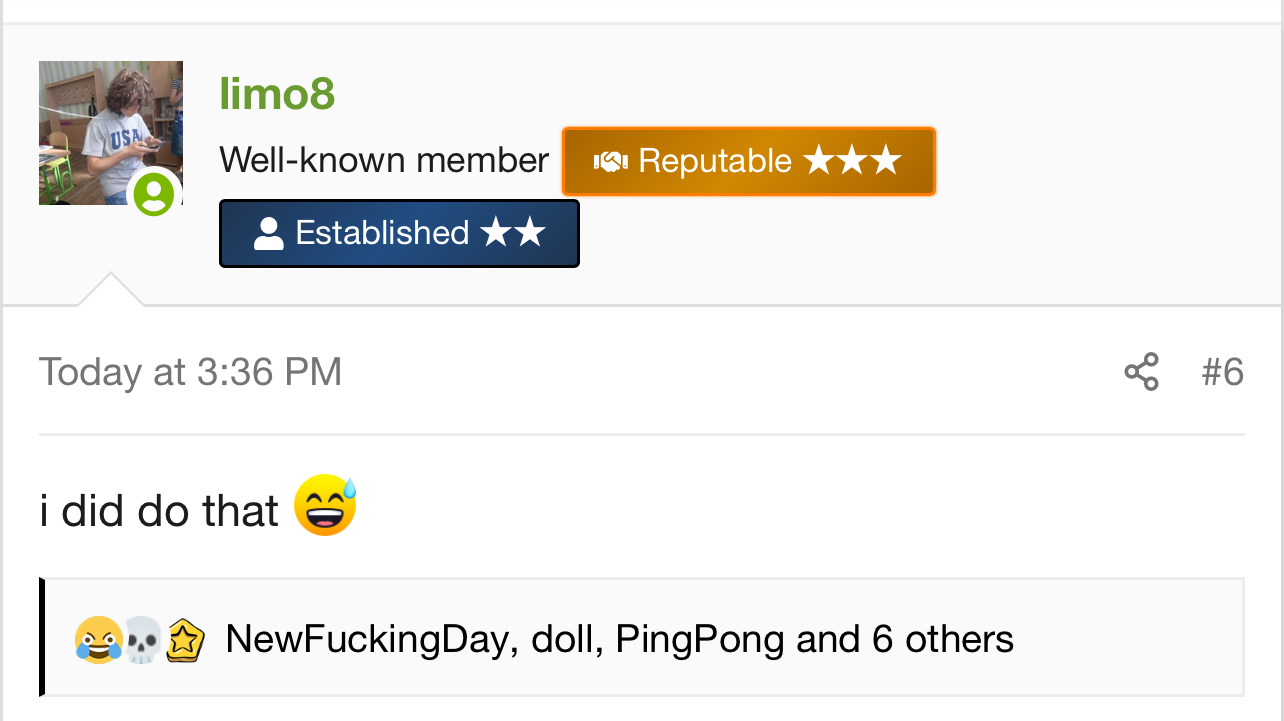Image resolution: width=1284 pixels, height=721 pixels.
Task: Select the skull reaction emoji
Action: pyautogui.click(x=141, y=640)
